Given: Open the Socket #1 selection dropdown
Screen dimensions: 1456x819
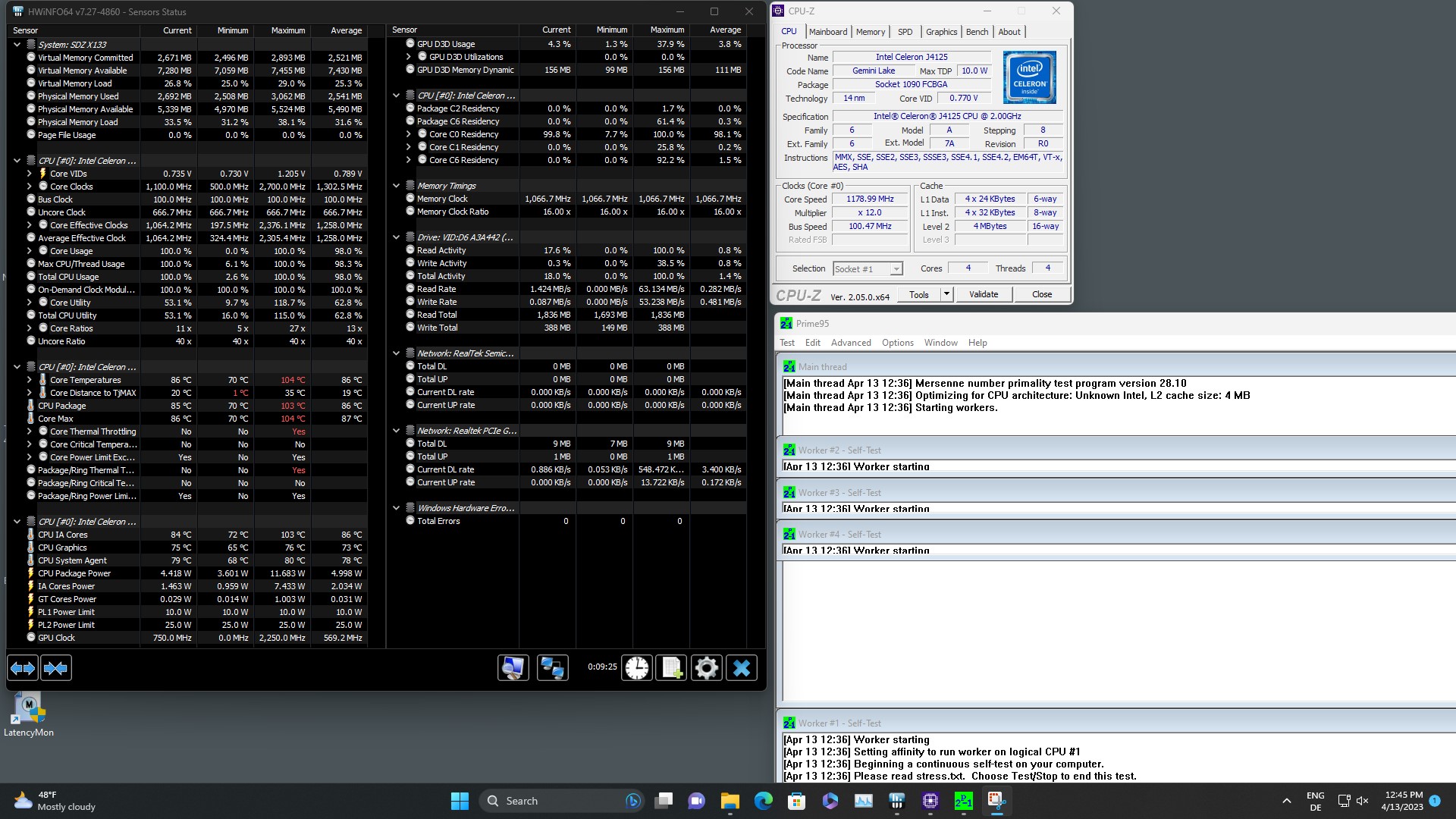Looking at the screenshot, I should (x=896, y=269).
